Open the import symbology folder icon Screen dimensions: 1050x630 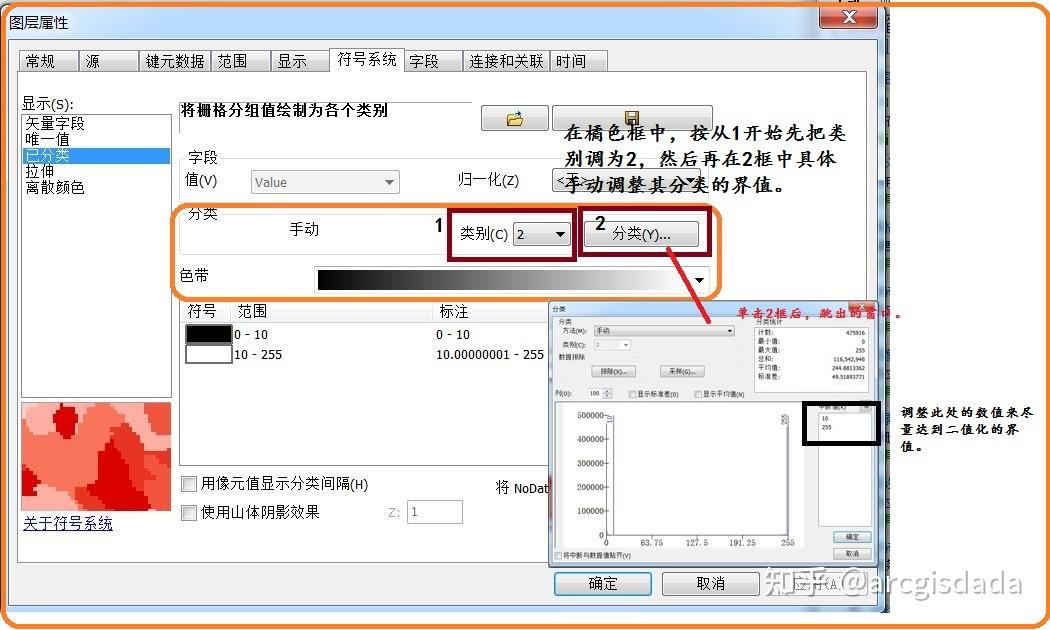pyautogui.click(x=514, y=118)
